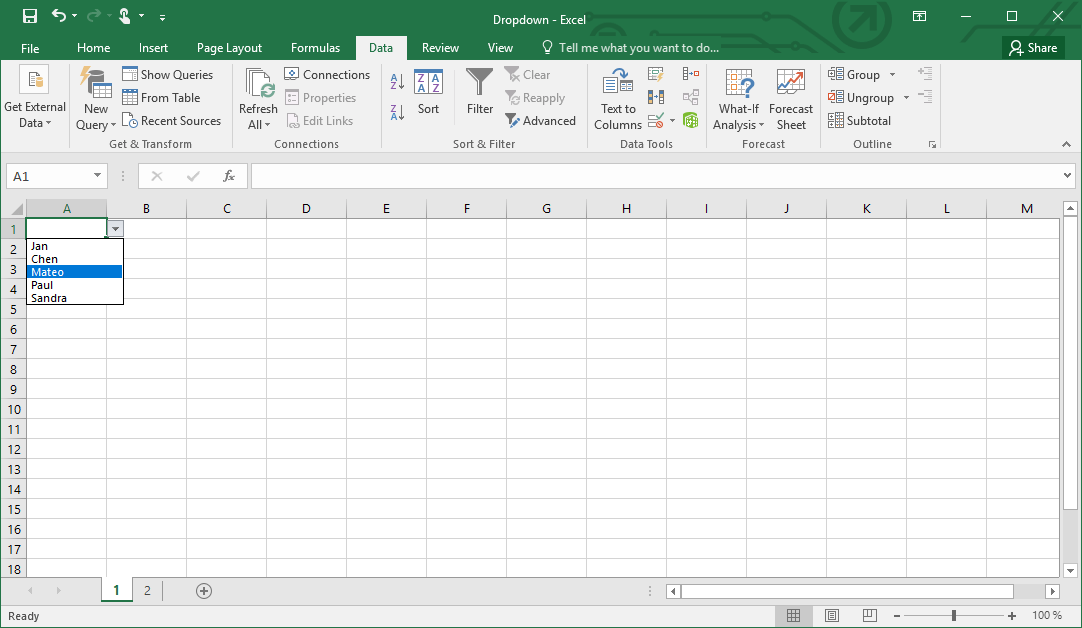This screenshot has height=628, width=1082.
Task: Open the New Query dropdown
Action: (94, 98)
